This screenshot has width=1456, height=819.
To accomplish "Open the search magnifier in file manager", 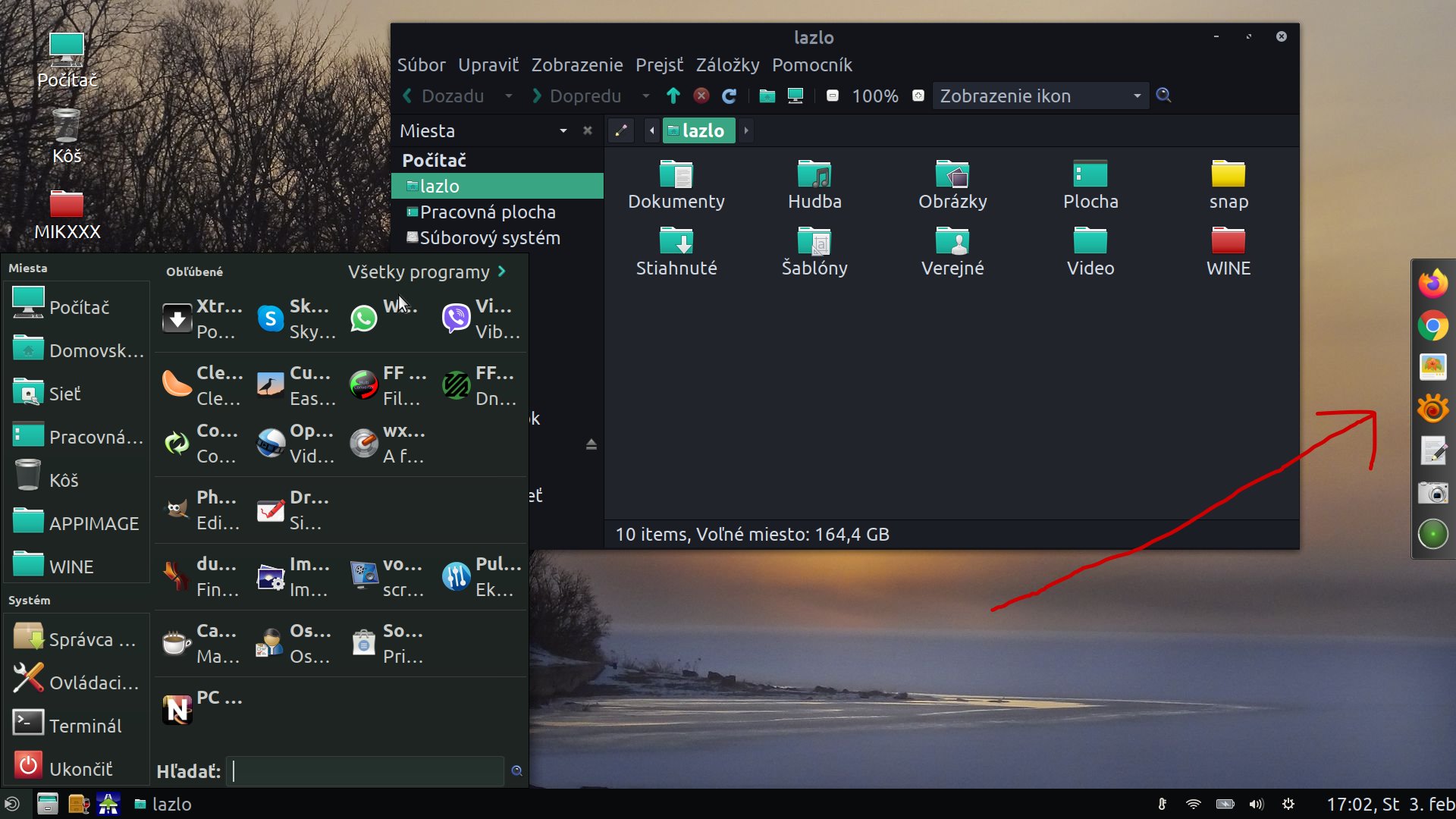I will click(1163, 96).
